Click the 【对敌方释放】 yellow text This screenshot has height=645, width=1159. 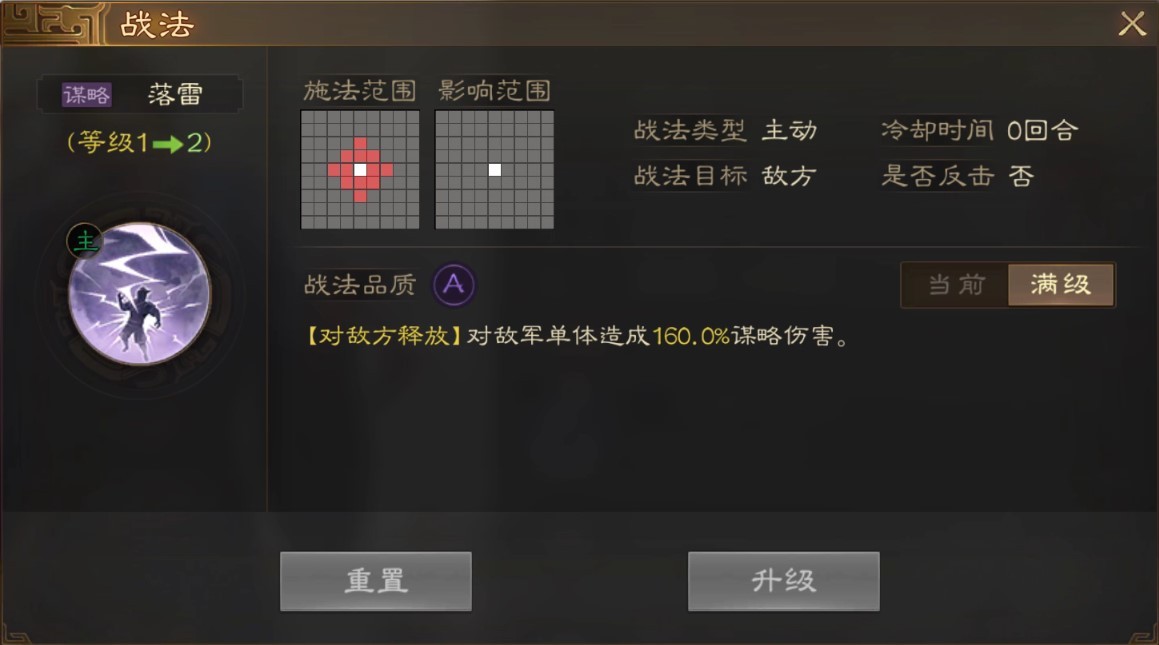[x=384, y=336]
